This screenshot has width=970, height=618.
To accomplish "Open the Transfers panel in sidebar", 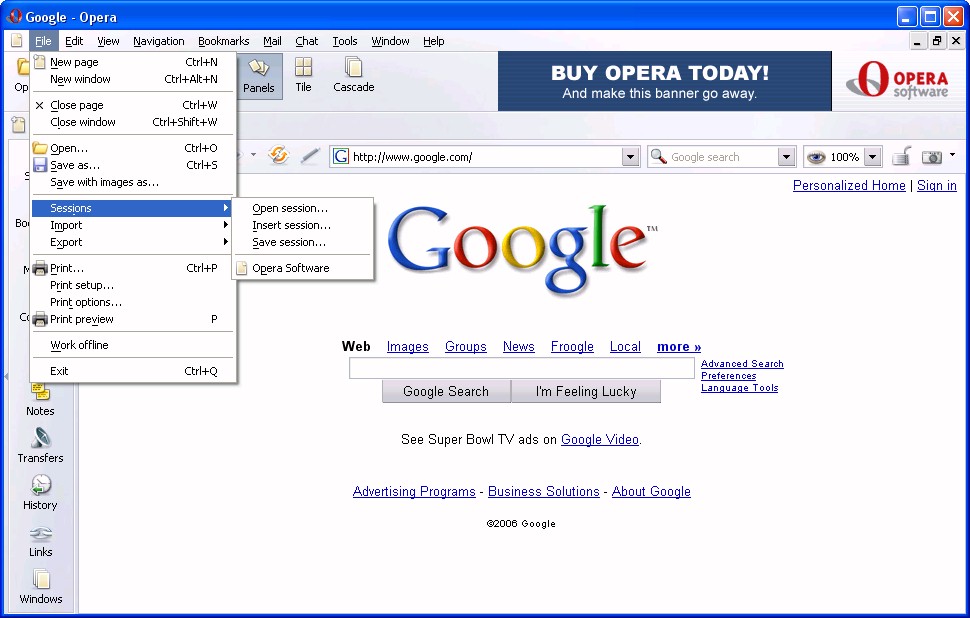I will [x=40, y=445].
